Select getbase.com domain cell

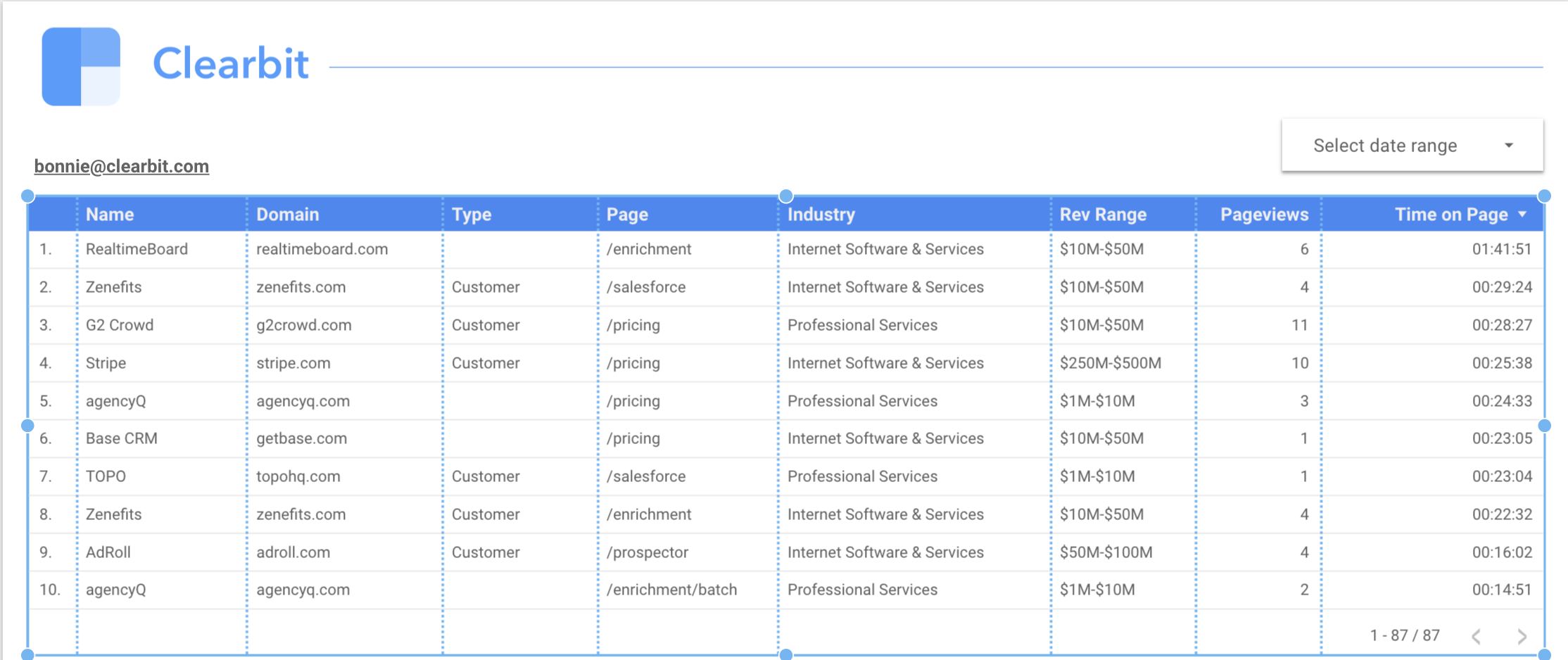[x=302, y=438]
